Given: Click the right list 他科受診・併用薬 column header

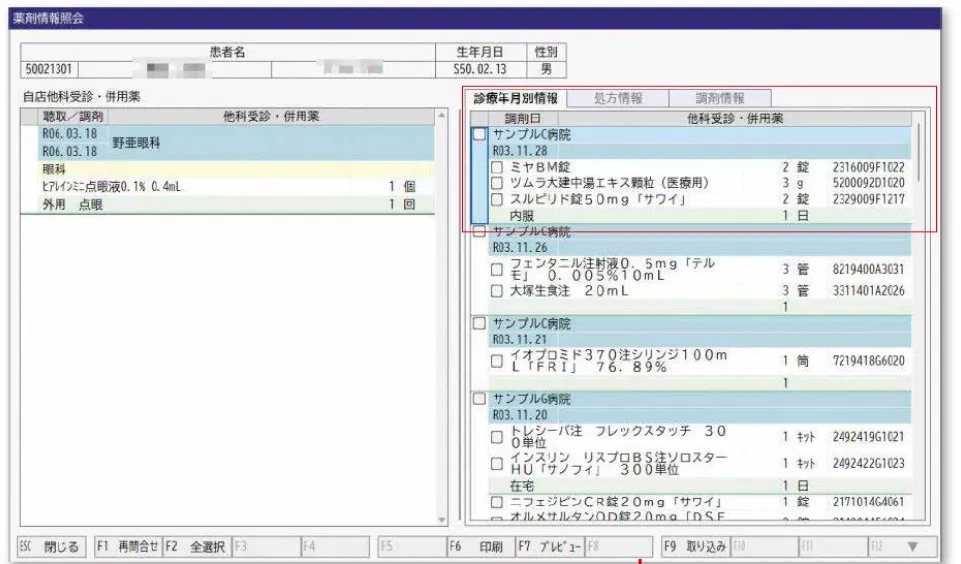Looking at the screenshot, I should 735,118.
